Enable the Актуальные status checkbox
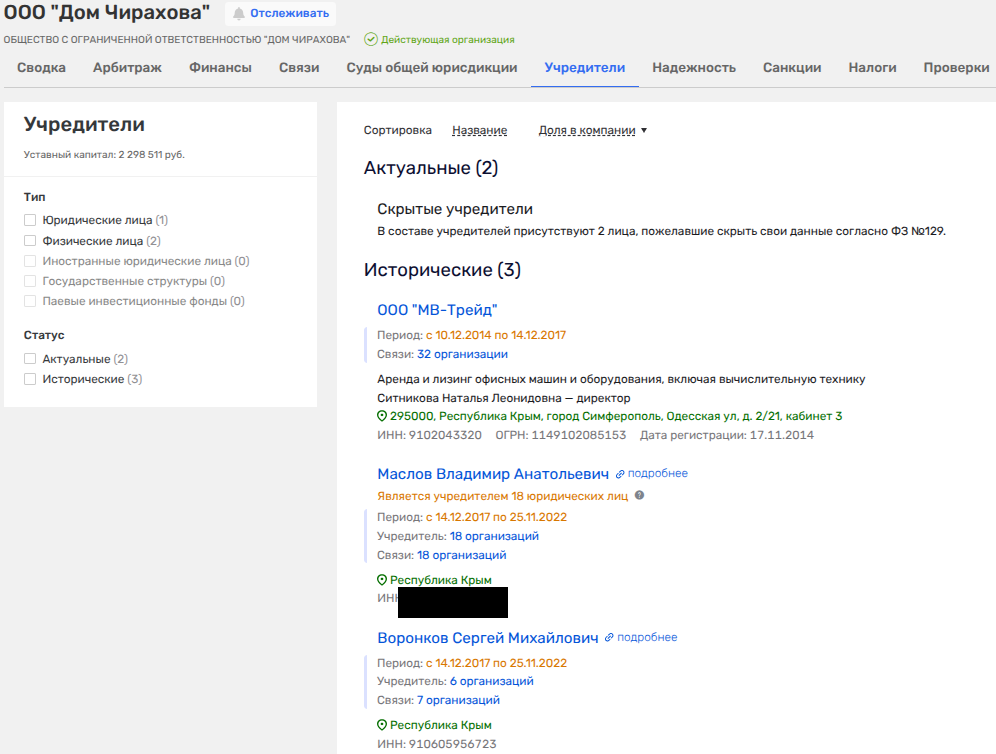This screenshot has height=754, width=996. (x=30, y=359)
